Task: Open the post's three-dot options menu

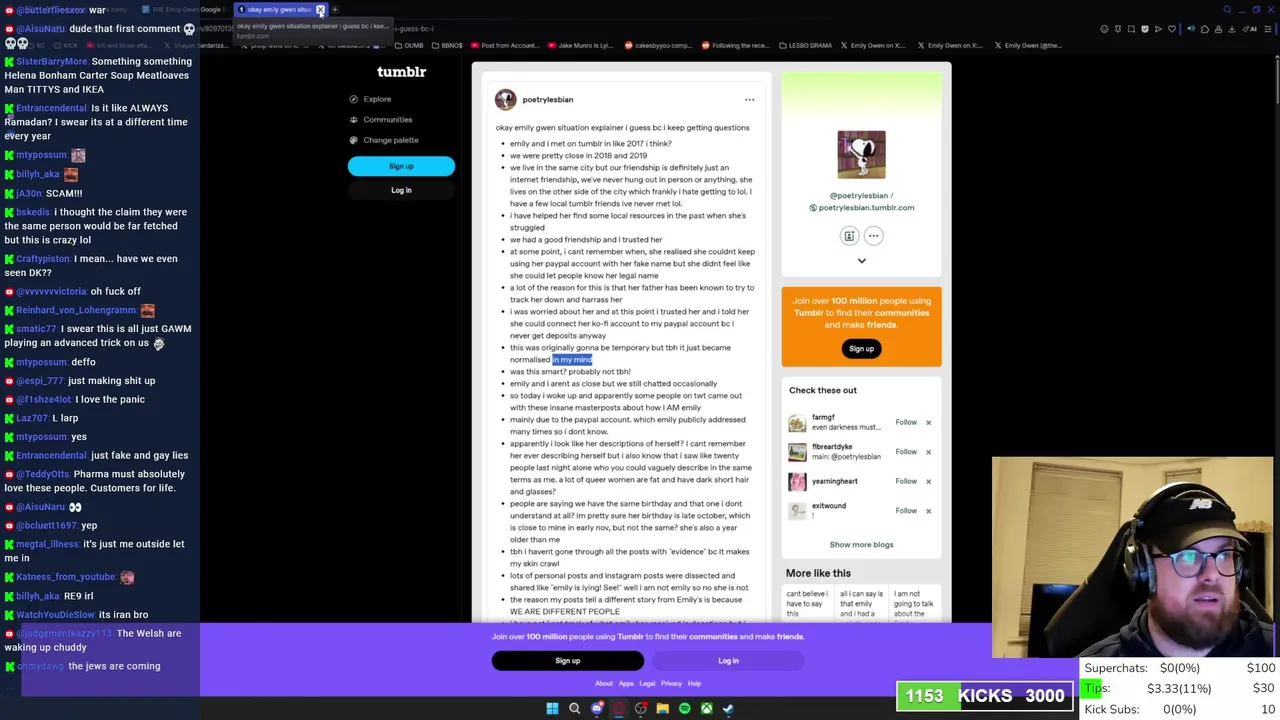Action: (749, 100)
